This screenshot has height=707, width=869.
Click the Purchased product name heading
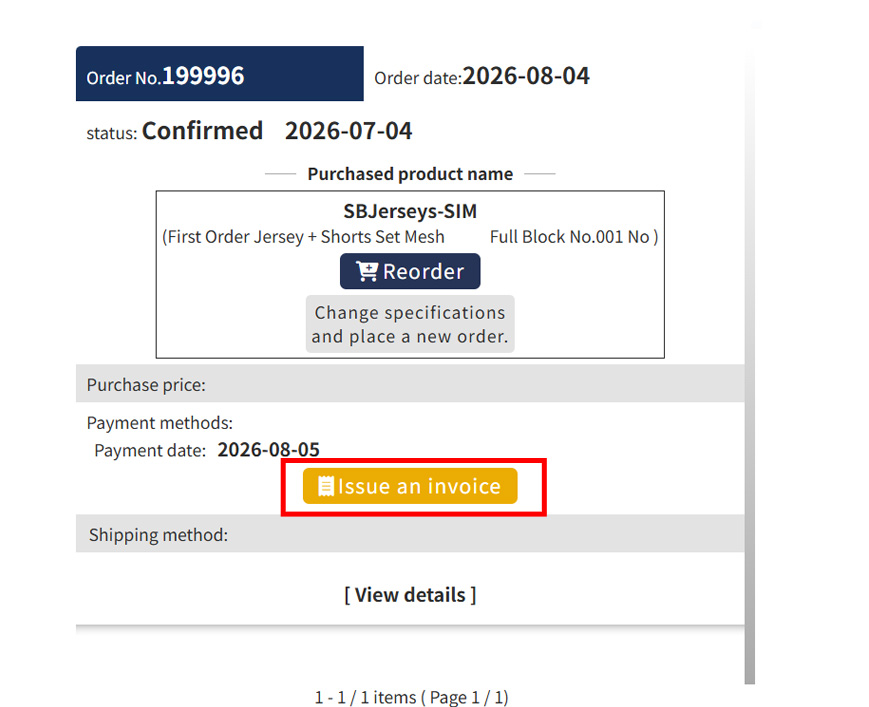click(x=410, y=174)
